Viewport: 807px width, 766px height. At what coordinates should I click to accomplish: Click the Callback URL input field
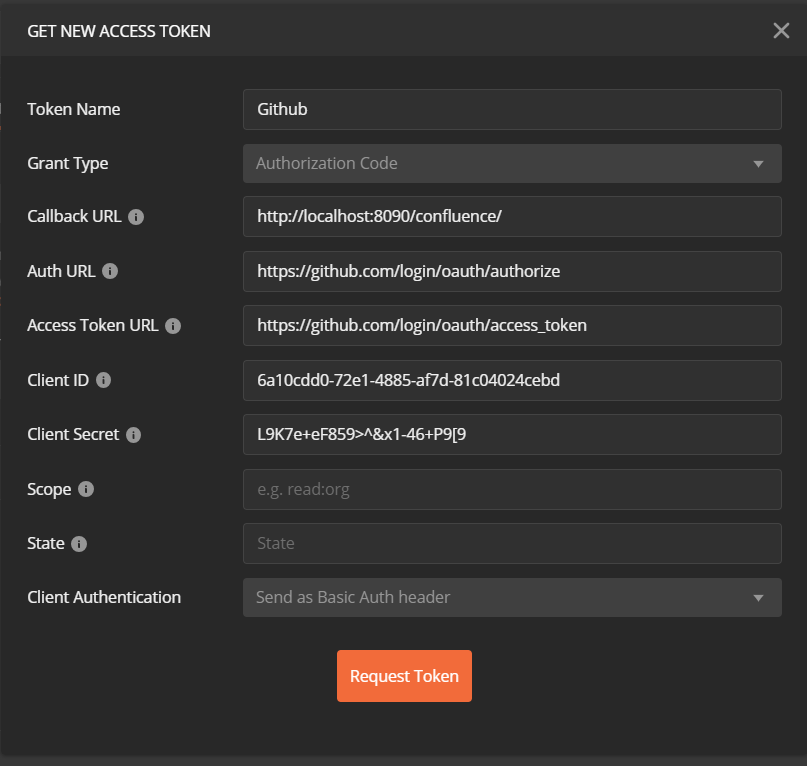click(x=512, y=217)
